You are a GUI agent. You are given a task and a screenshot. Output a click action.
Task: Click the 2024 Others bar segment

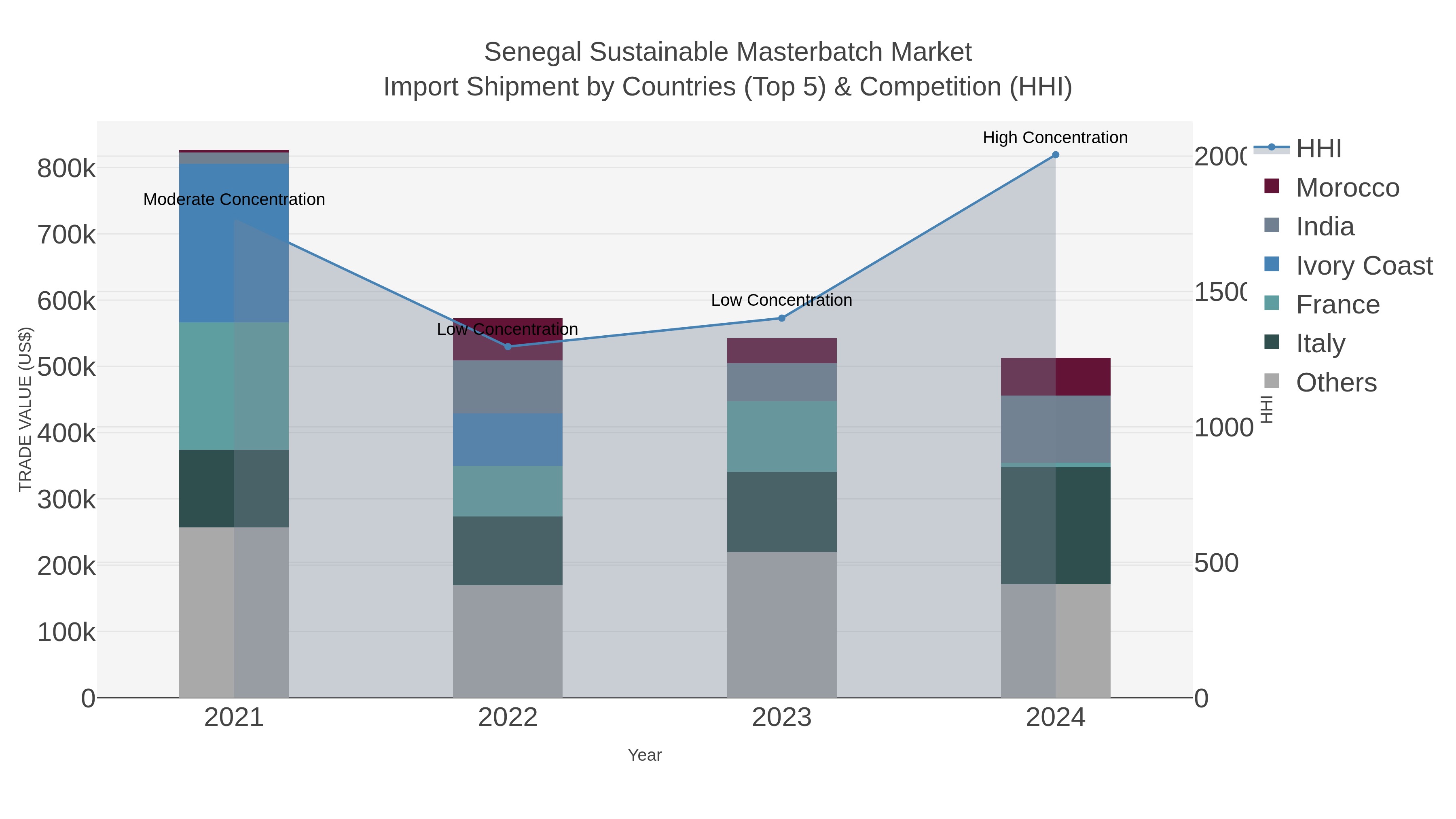point(1055,641)
